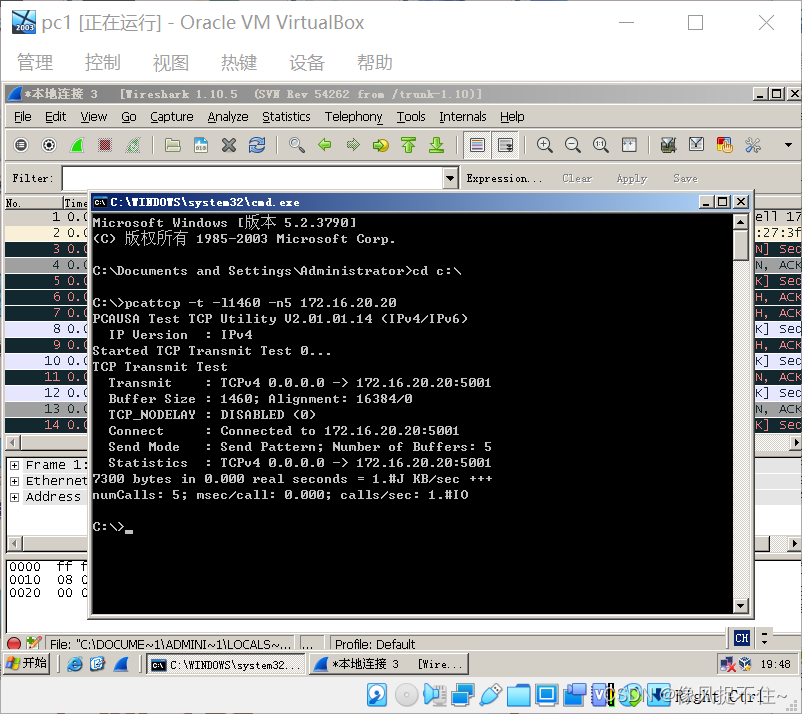Viewport: 802px width, 714px height.
Task: Open the Filter history dropdown arrow
Action: pos(450,178)
